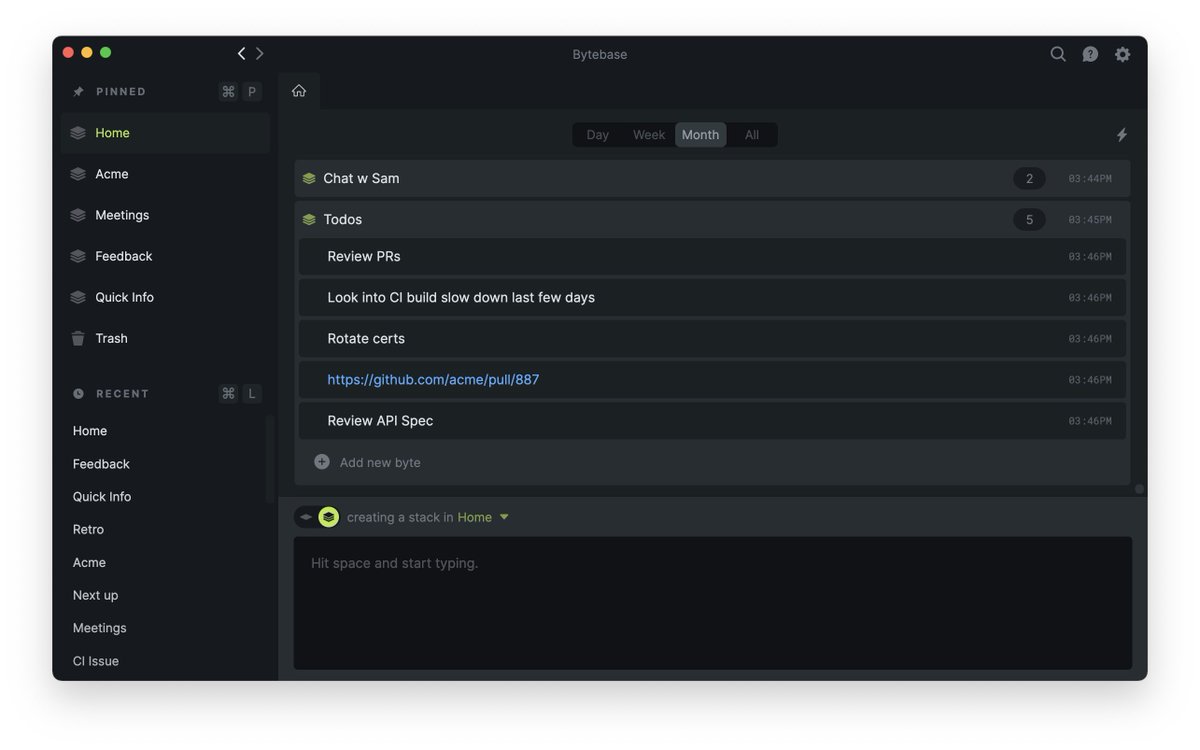The width and height of the screenshot is (1200, 750).
Task: Click the Feedback stack icon in sidebar
Action: coord(78,256)
